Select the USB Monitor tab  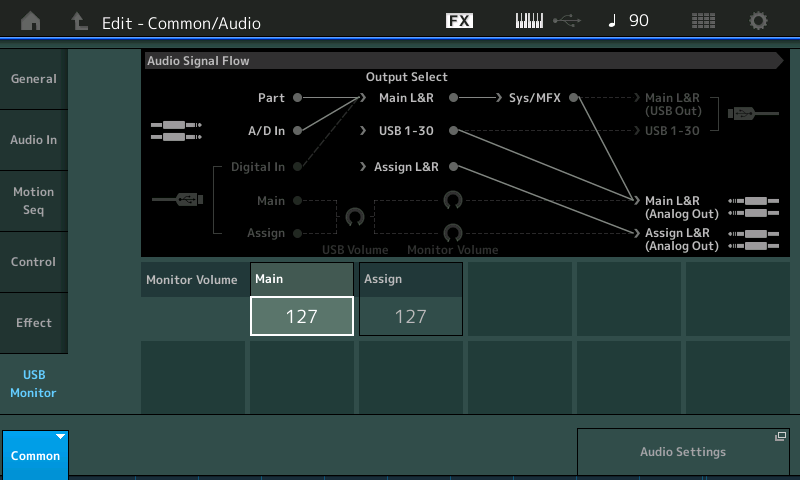tap(34, 384)
